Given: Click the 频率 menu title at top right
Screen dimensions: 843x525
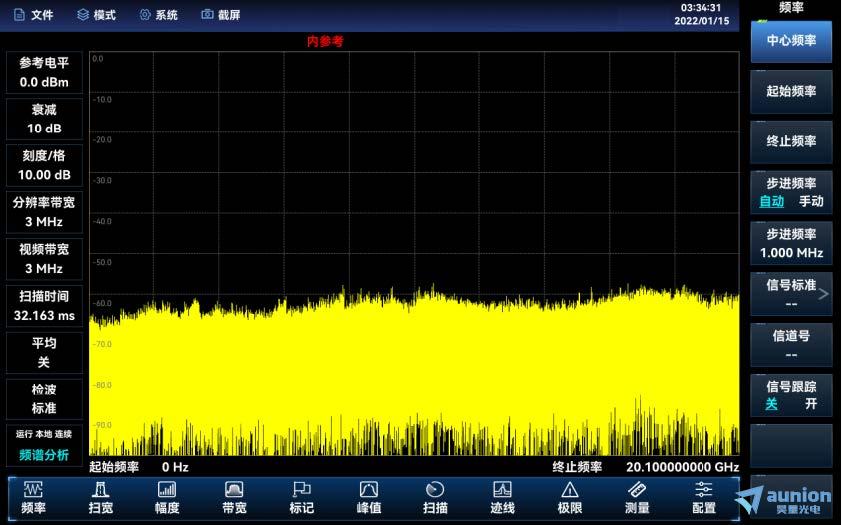Looking at the screenshot, I should tap(791, 7).
